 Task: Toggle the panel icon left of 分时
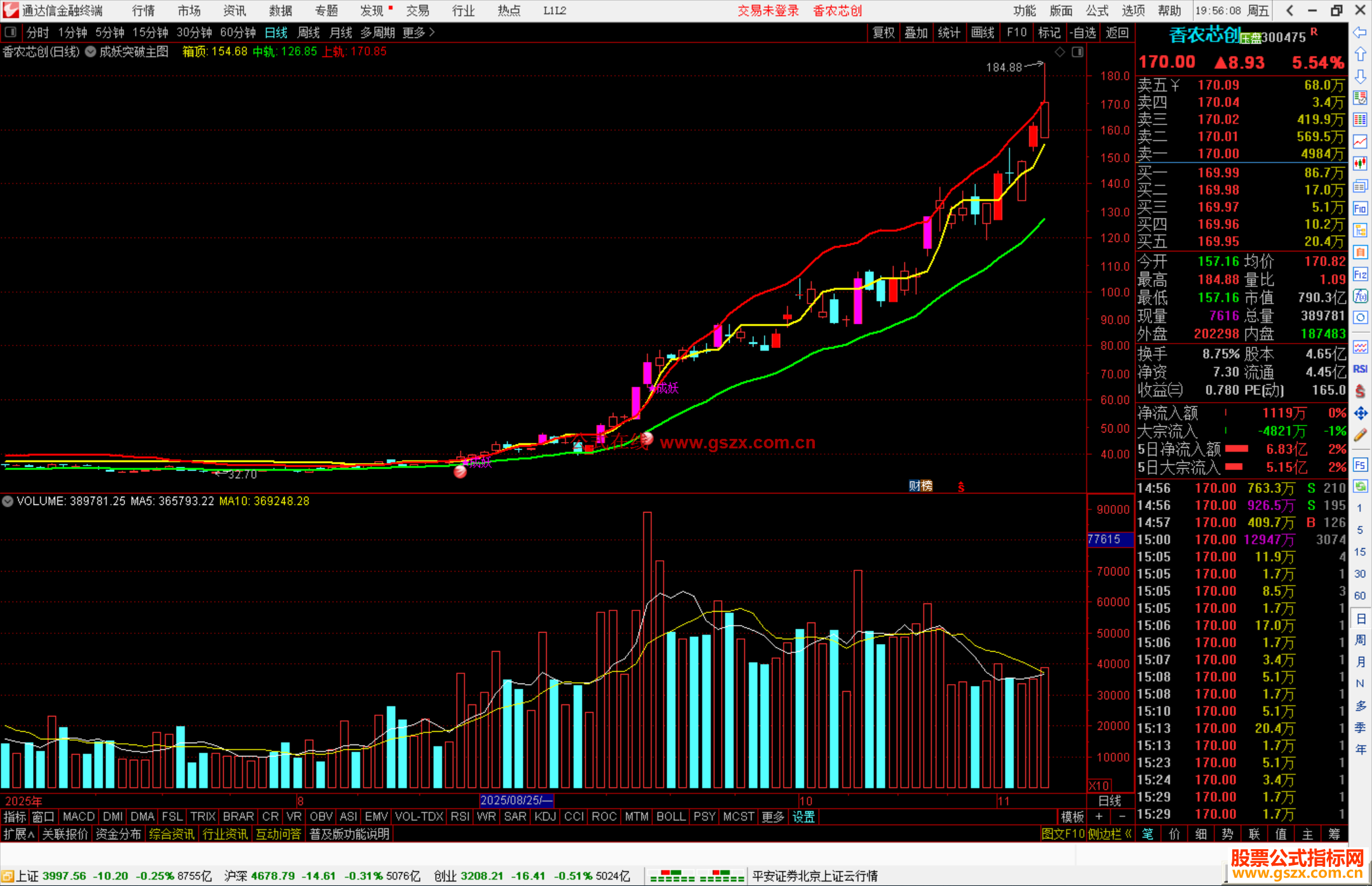pyautogui.click(x=10, y=32)
